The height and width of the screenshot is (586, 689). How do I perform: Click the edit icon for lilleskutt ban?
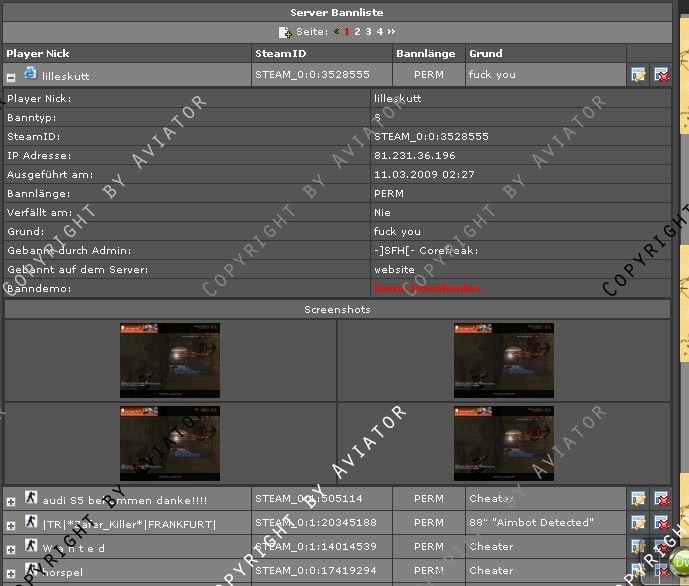click(x=638, y=75)
